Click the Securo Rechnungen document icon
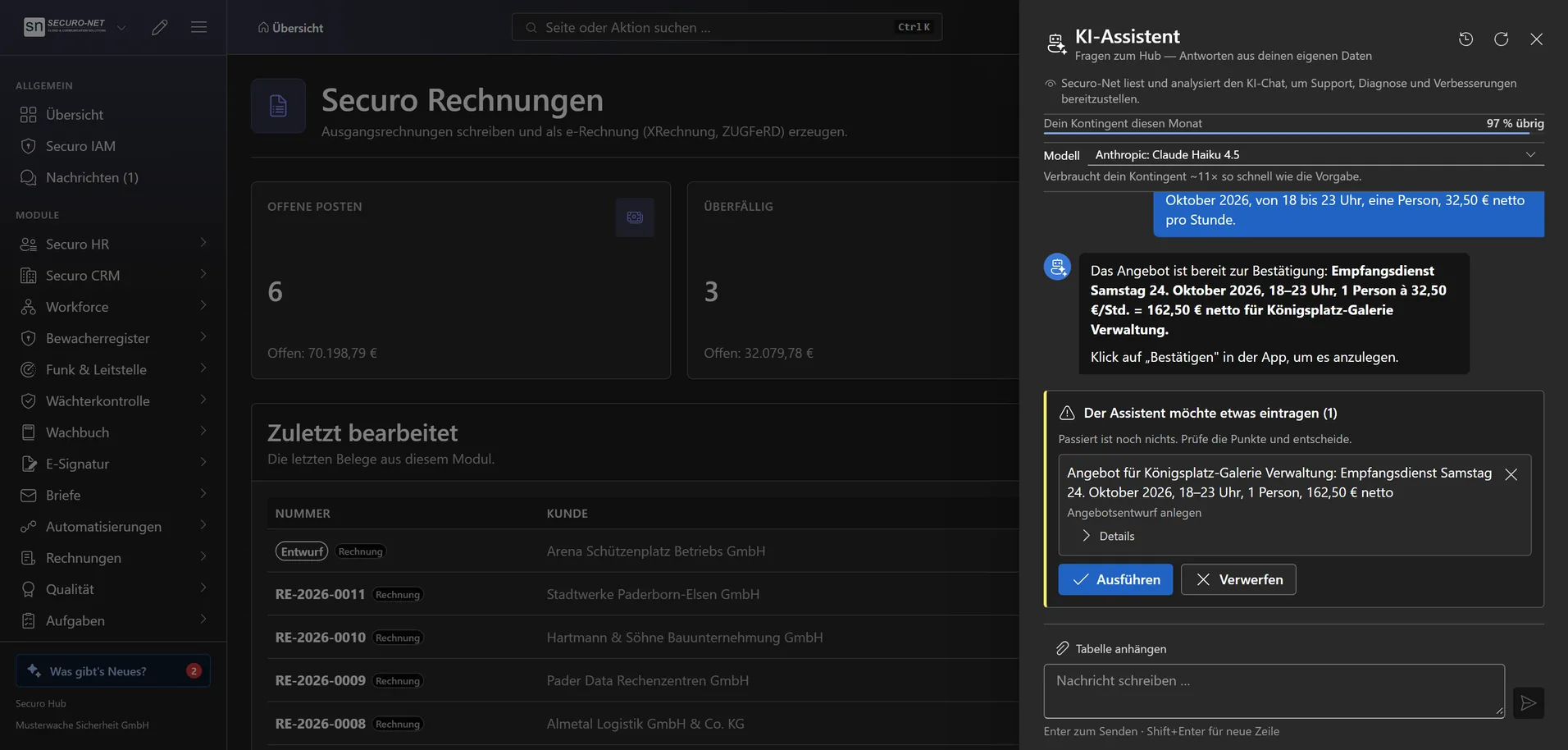Screen dimensions: 1568x750 point(278,106)
